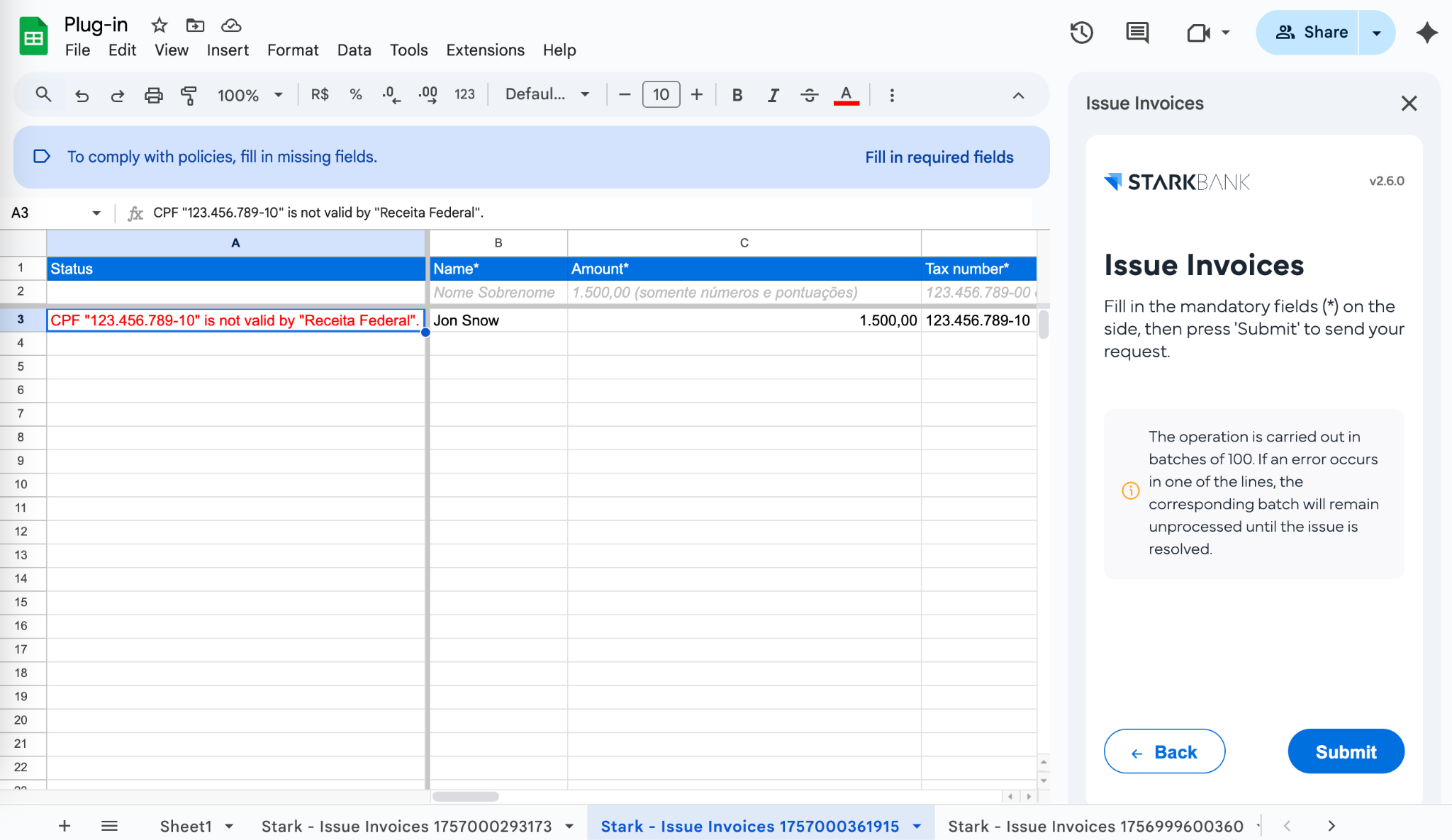
Task: Toggle italic formatting
Action: click(x=773, y=95)
